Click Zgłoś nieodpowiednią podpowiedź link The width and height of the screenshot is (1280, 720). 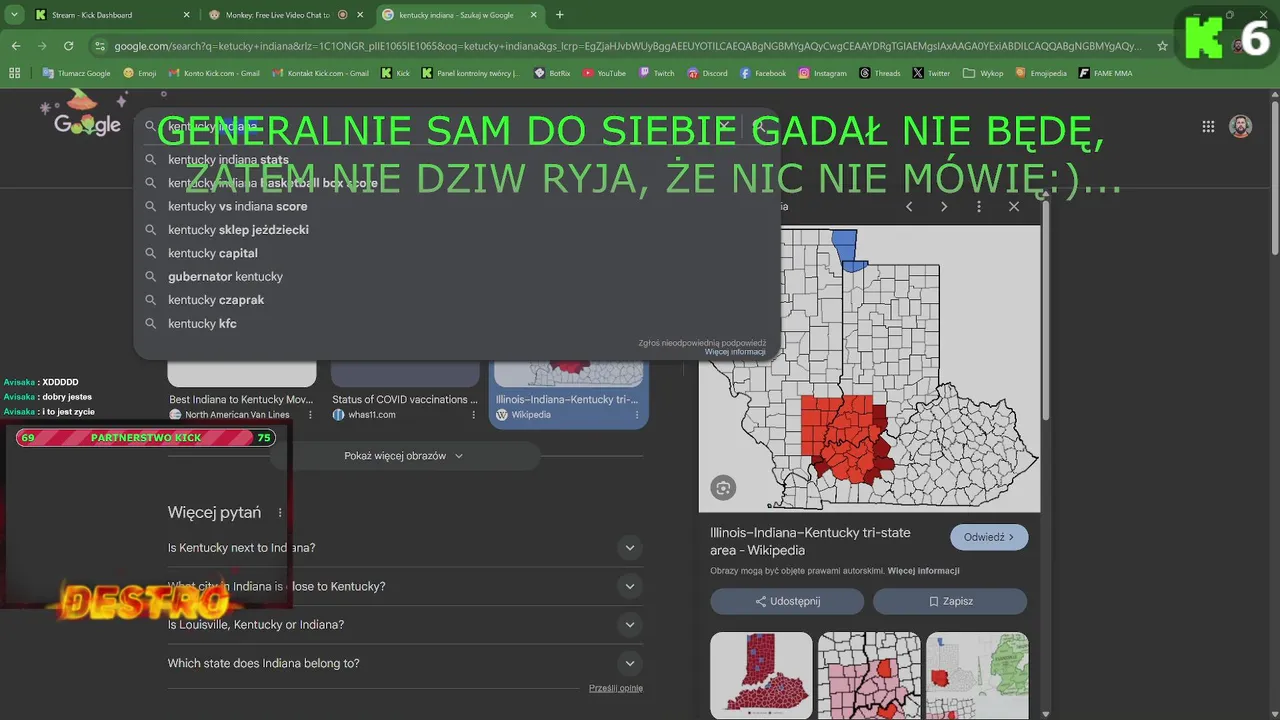tap(702, 343)
